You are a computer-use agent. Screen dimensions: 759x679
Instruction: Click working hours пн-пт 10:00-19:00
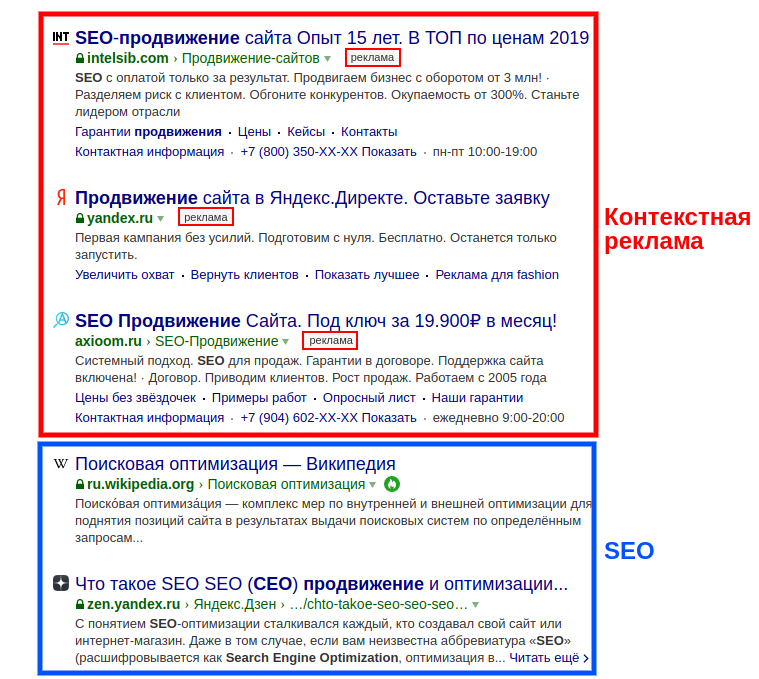(485, 151)
